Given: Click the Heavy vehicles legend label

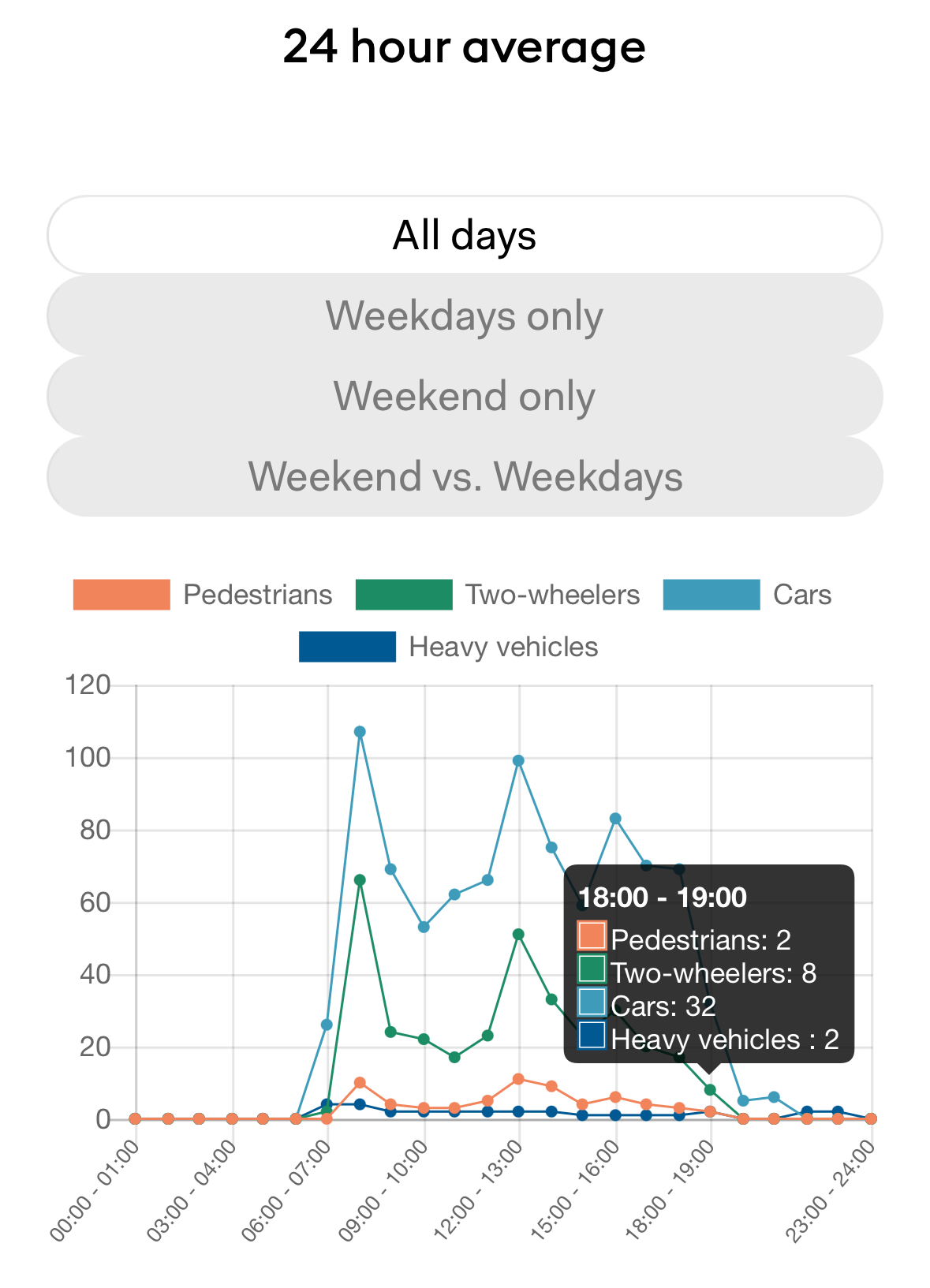Looking at the screenshot, I should (x=503, y=647).
